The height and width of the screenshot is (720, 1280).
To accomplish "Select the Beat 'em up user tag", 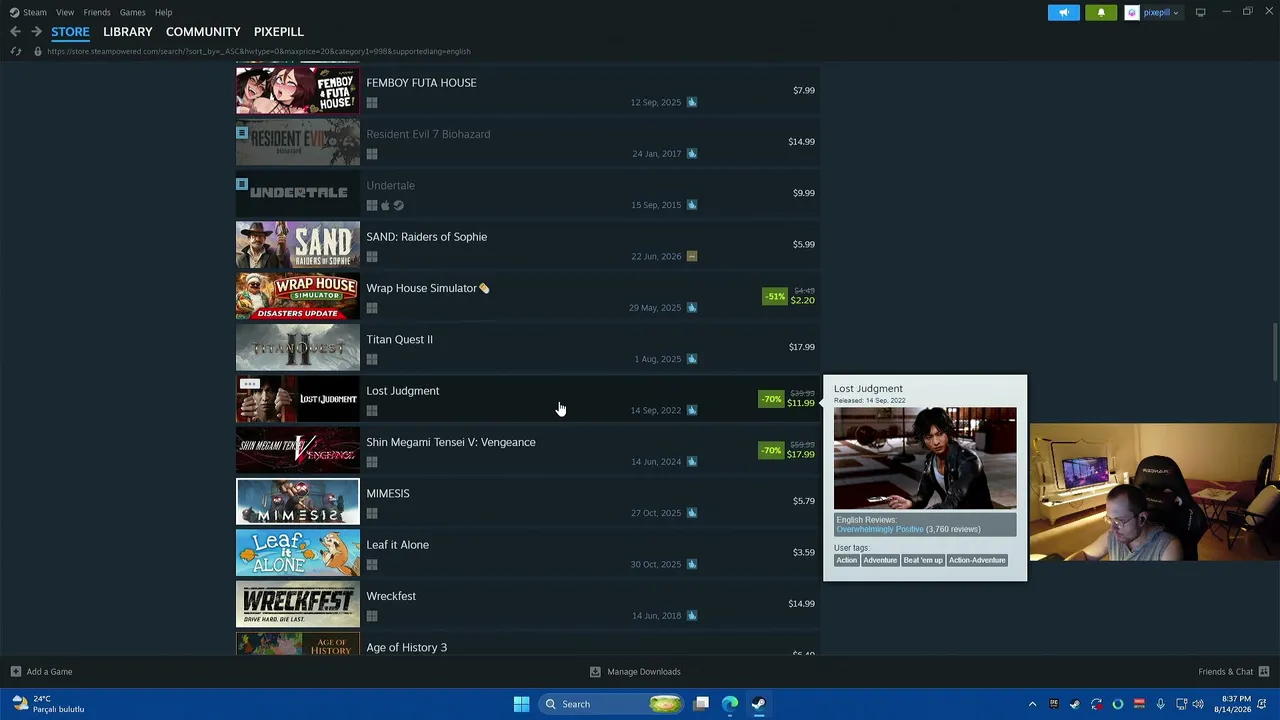I will pos(923,560).
